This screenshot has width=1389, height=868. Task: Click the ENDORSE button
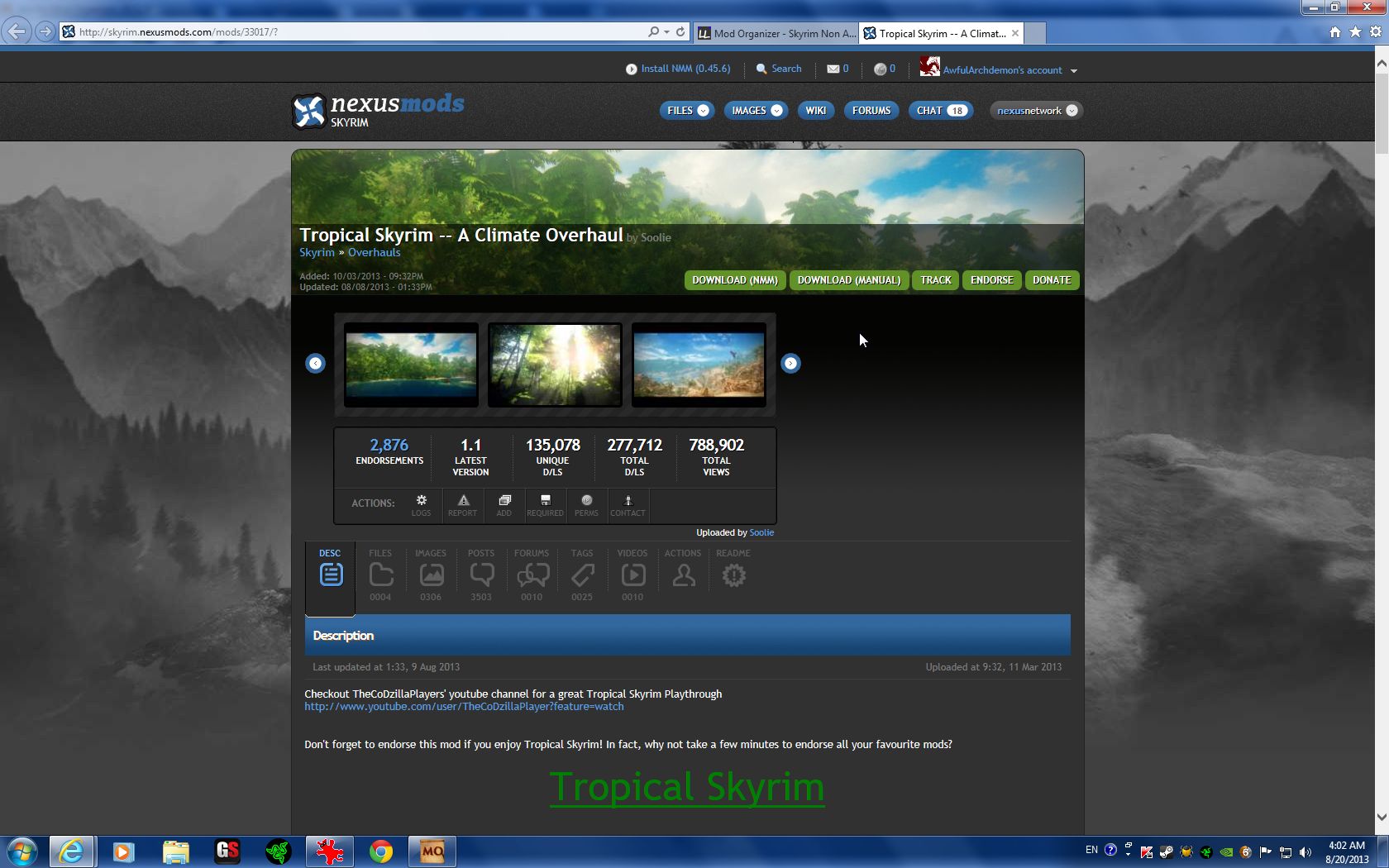pos(991,280)
